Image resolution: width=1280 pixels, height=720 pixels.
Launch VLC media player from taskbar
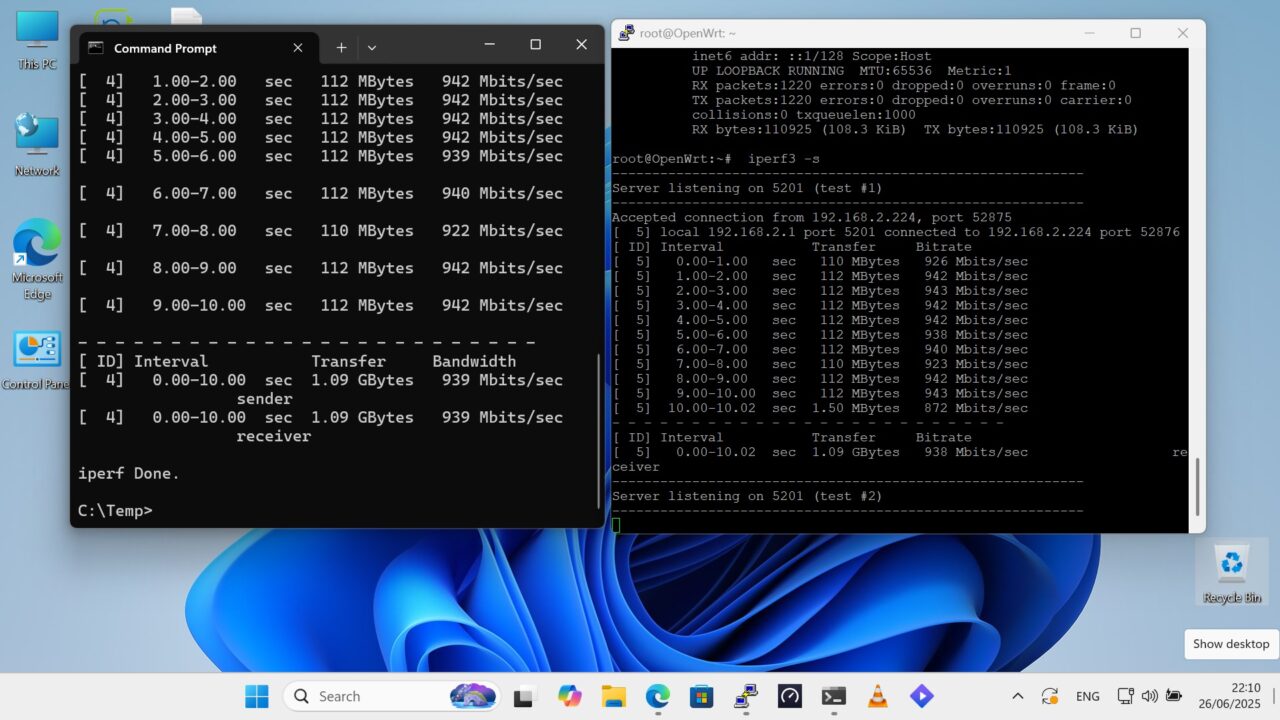pos(877,696)
